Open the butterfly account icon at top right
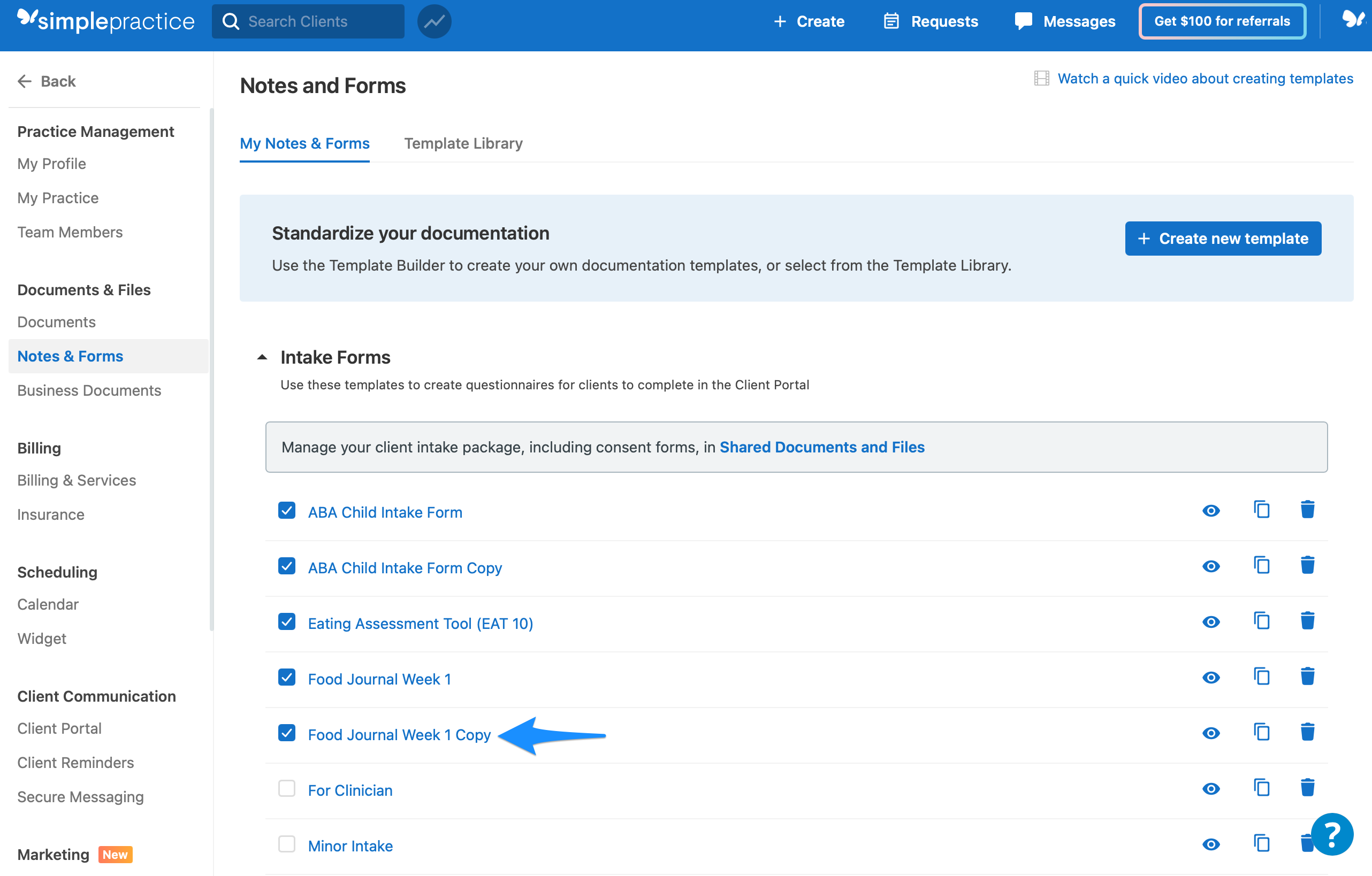The height and width of the screenshot is (876, 1372). (1354, 19)
